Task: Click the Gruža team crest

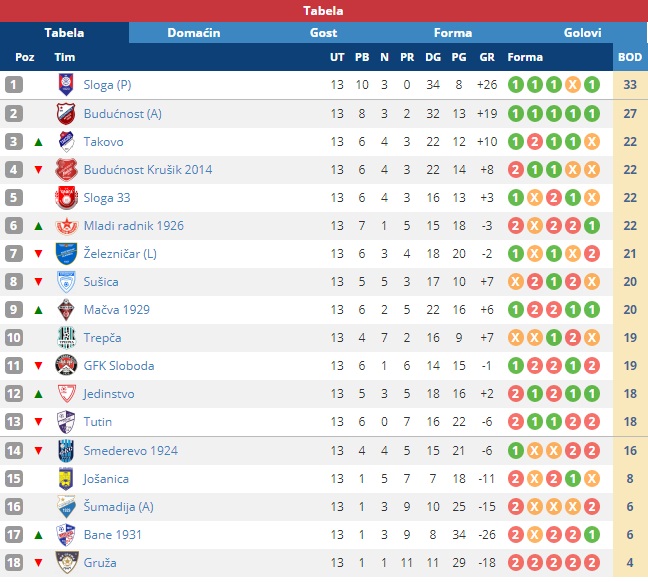Action: pos(66,563)
